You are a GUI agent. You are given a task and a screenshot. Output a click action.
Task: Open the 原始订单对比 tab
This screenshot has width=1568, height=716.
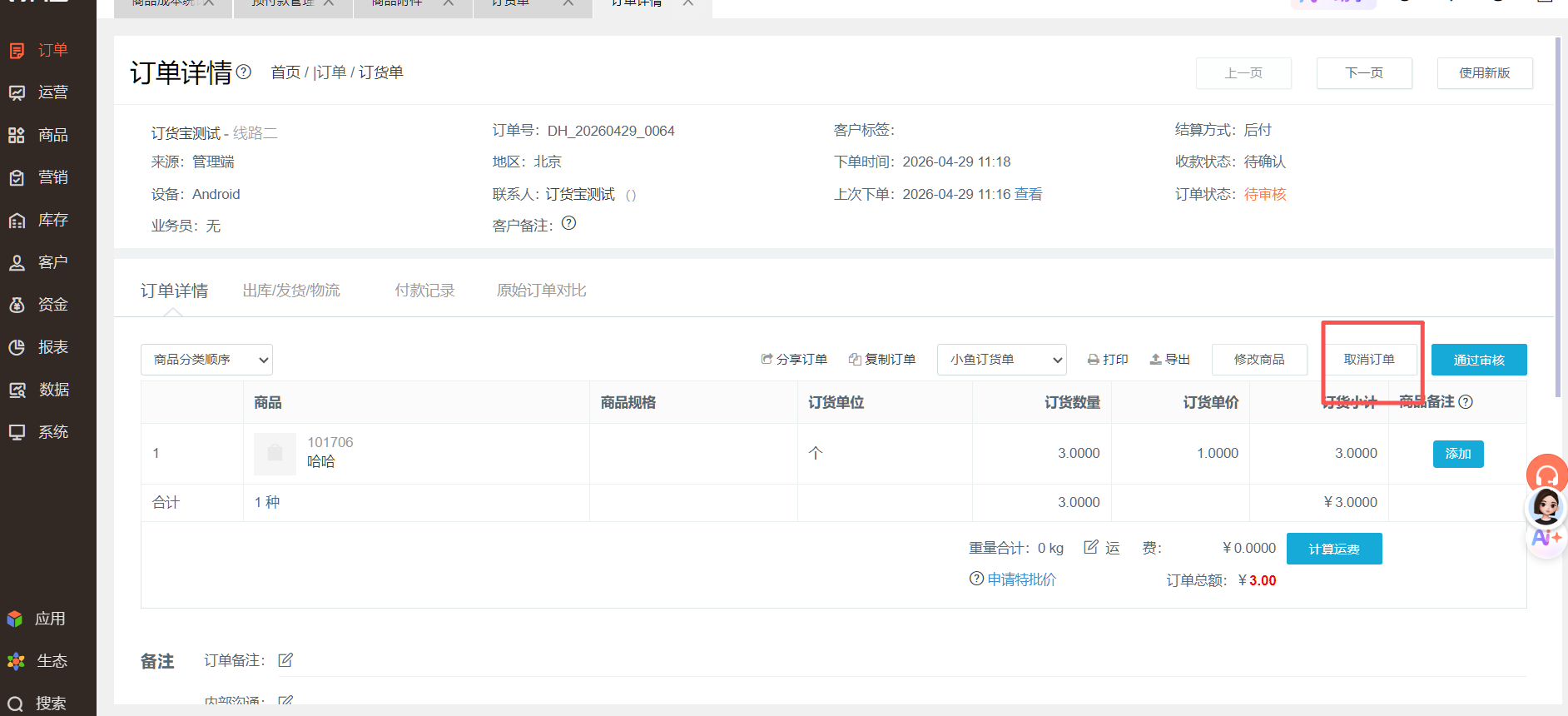[x=541, y=291]
